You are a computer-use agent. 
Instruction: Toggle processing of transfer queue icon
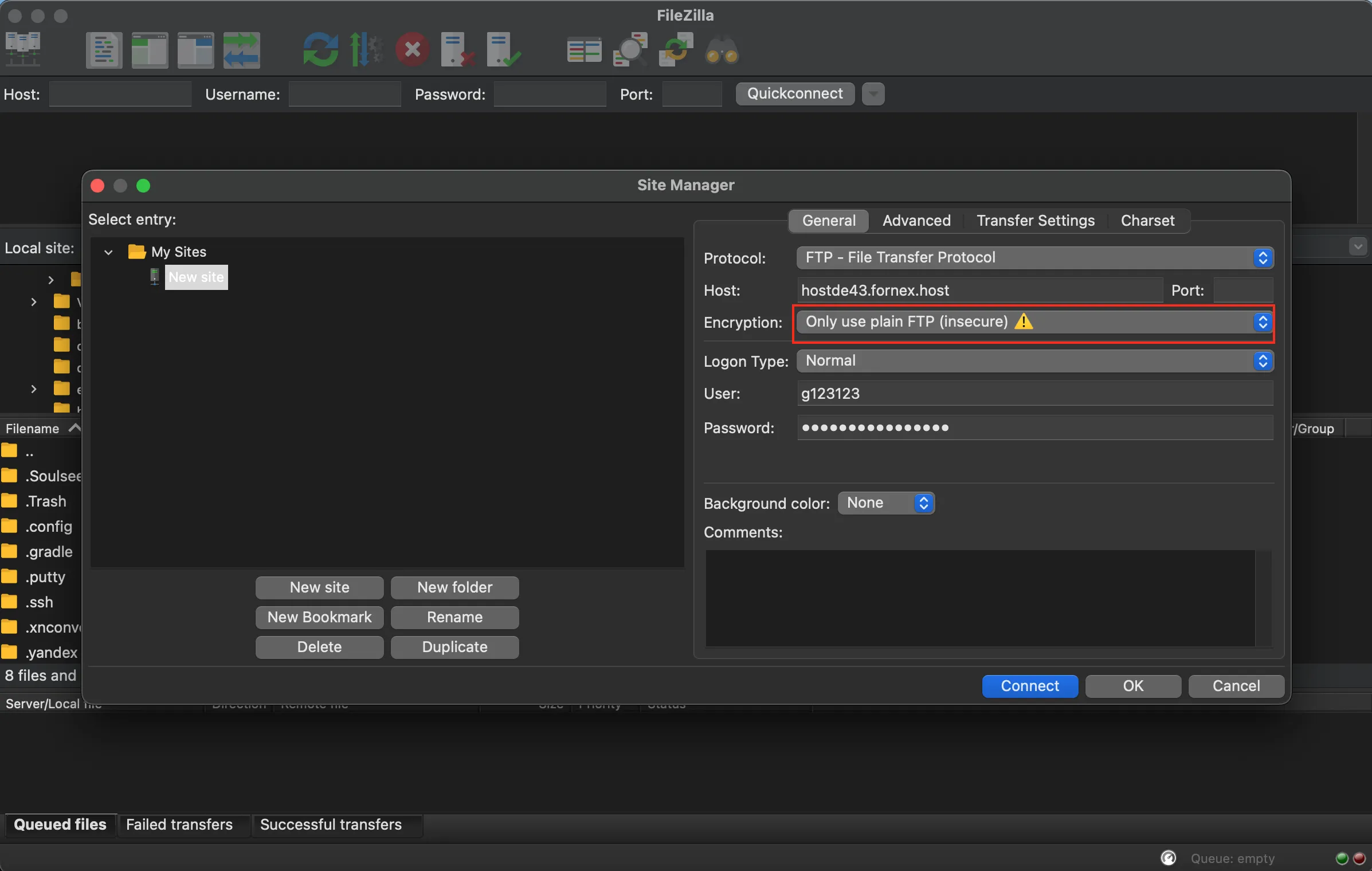(x=366, y=50)
